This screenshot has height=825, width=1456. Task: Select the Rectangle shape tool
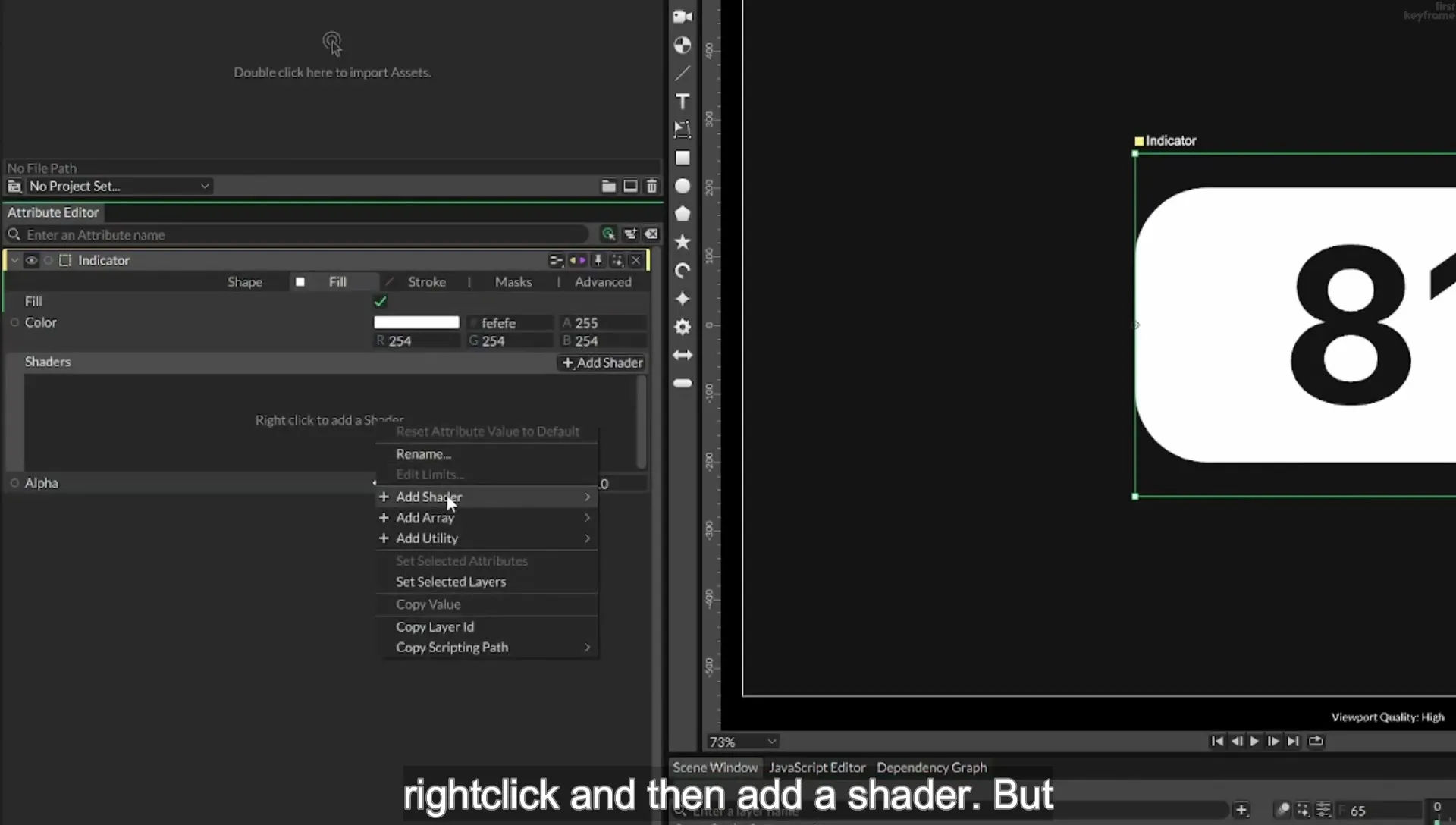(x=682, y=158)
